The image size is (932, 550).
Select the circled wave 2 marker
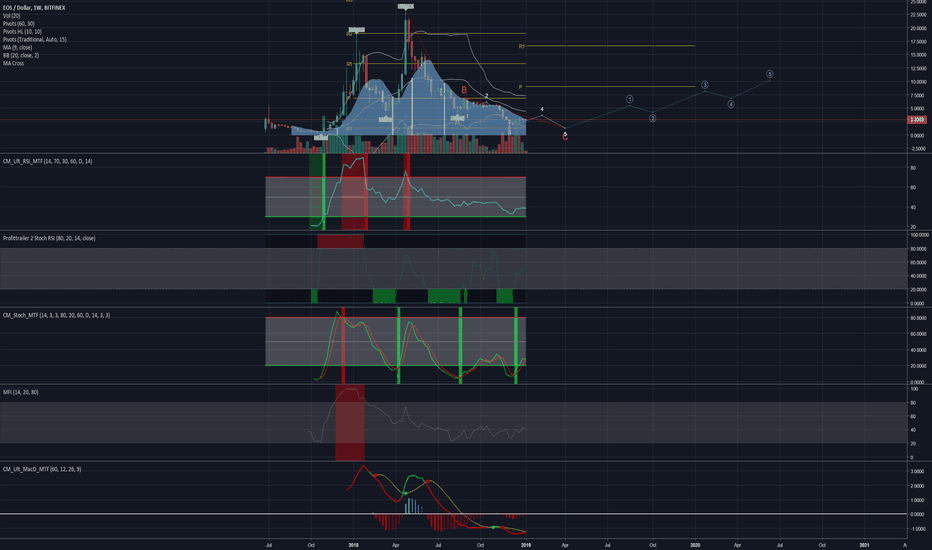pyautogui.click(x=652, y=118)
